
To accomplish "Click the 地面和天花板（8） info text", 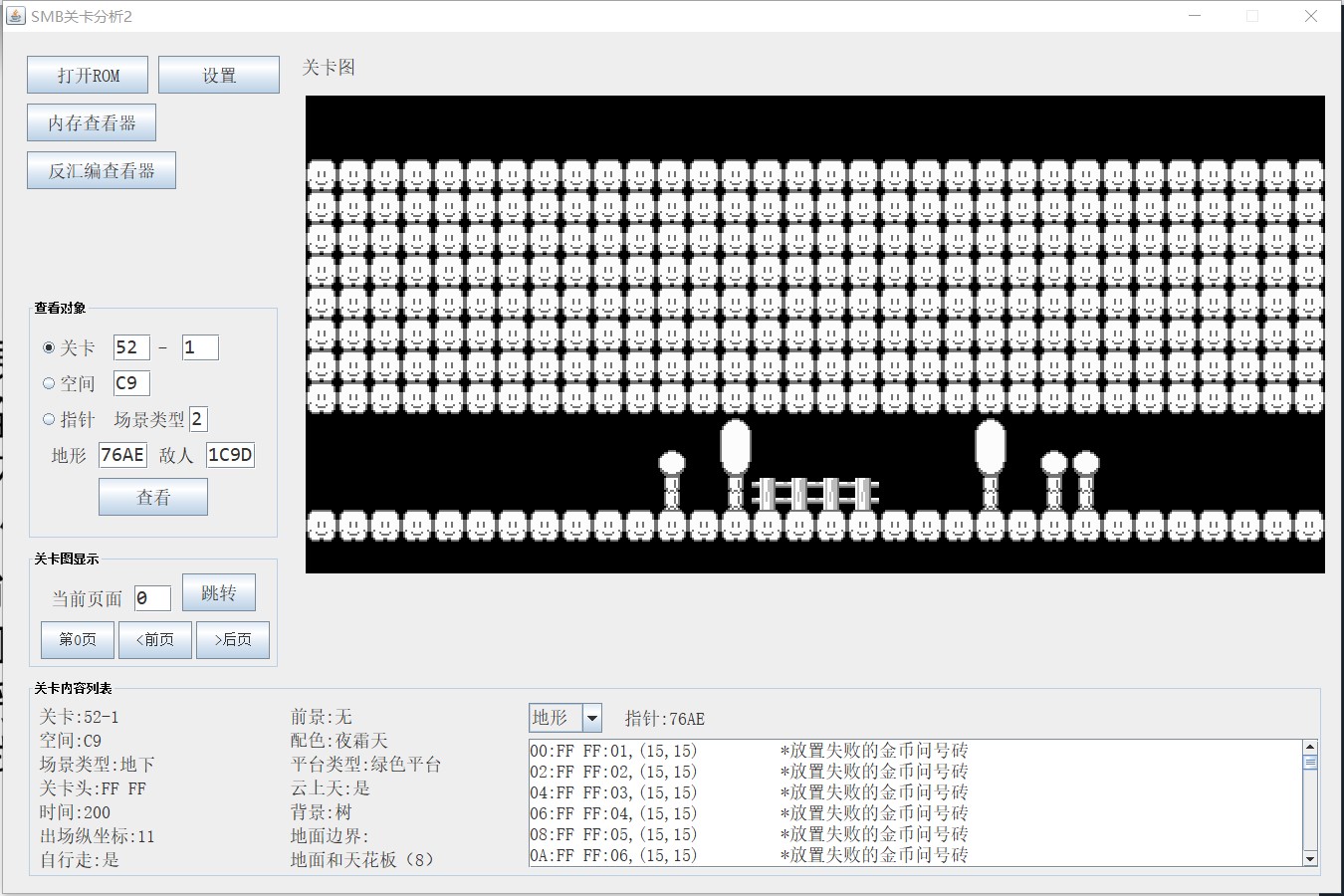I will [363, 860].
